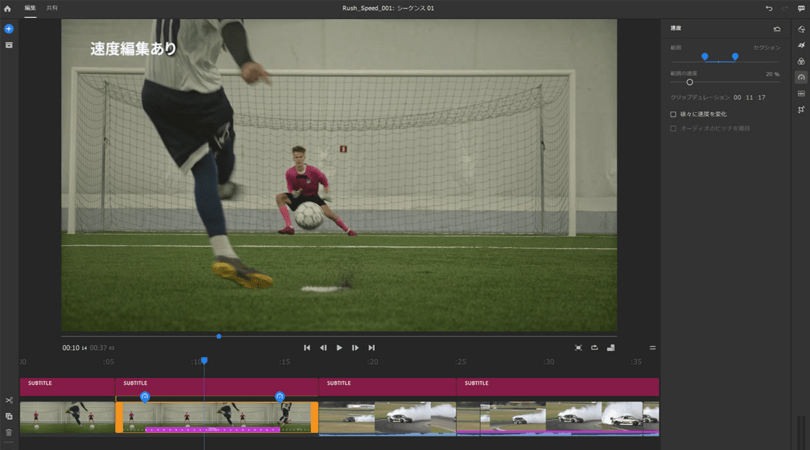
Task: Click the 範囲の速度 slider handle
Action: click(x=689, y=82)
